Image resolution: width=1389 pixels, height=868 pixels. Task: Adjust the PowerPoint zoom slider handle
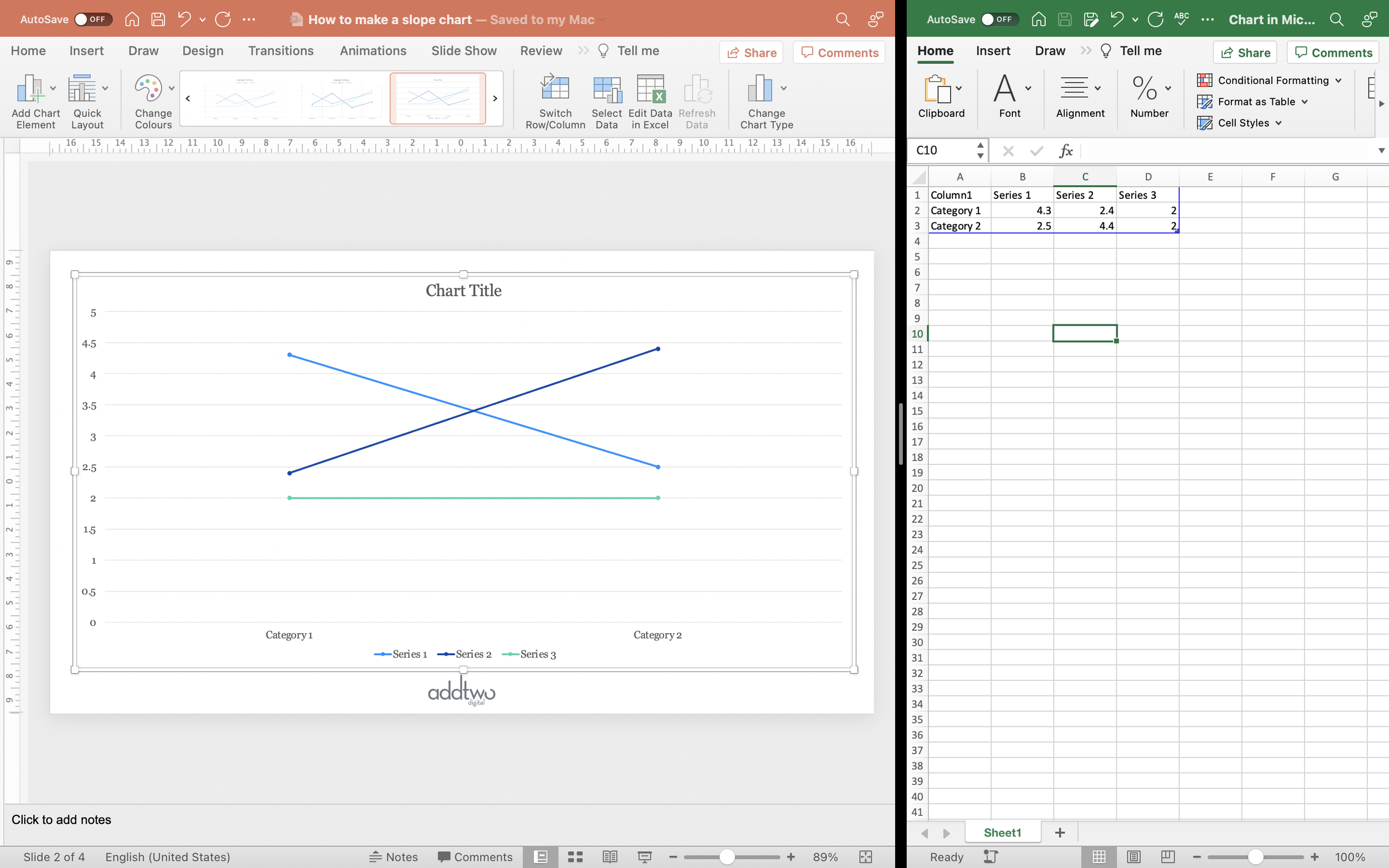click(727, 856)
